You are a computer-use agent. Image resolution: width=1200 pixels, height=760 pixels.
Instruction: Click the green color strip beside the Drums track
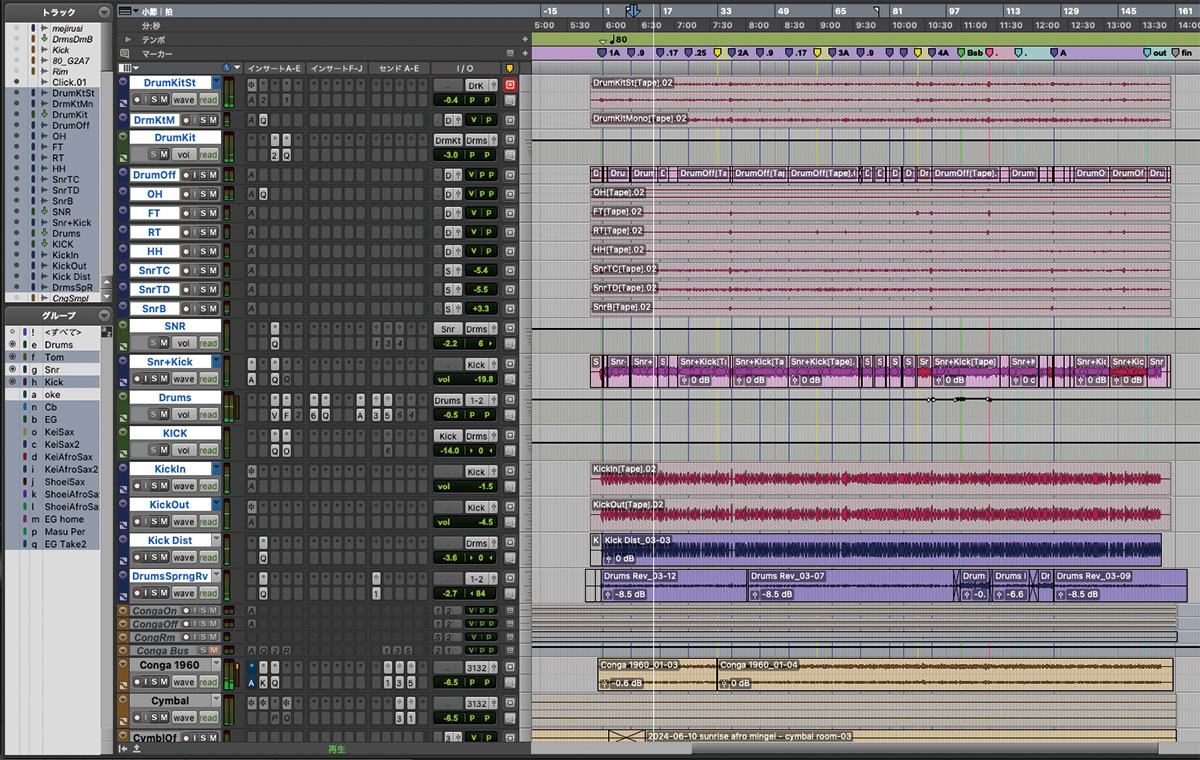(x=123, y=407)
